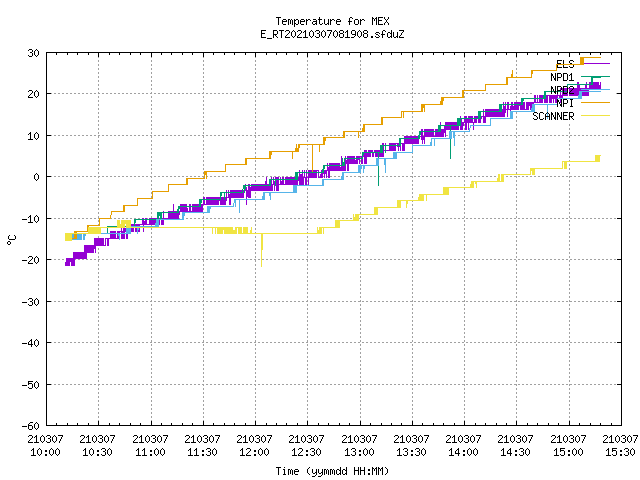This screenshot has width=640, height=480.
Task: Click the y-axis label '-40'
Action: tap(31, 343)
